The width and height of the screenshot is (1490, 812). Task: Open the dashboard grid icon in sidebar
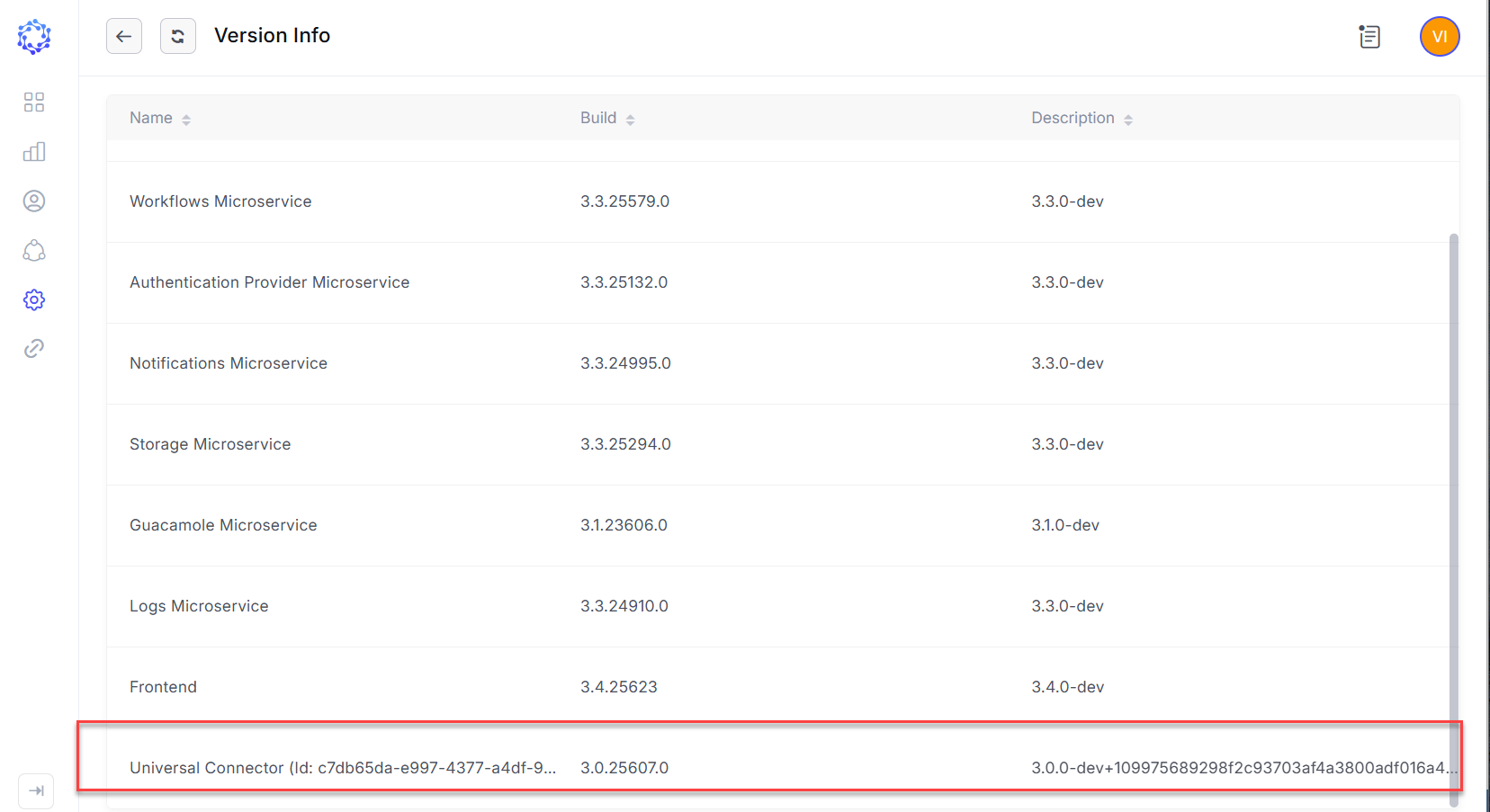[34, 103]
